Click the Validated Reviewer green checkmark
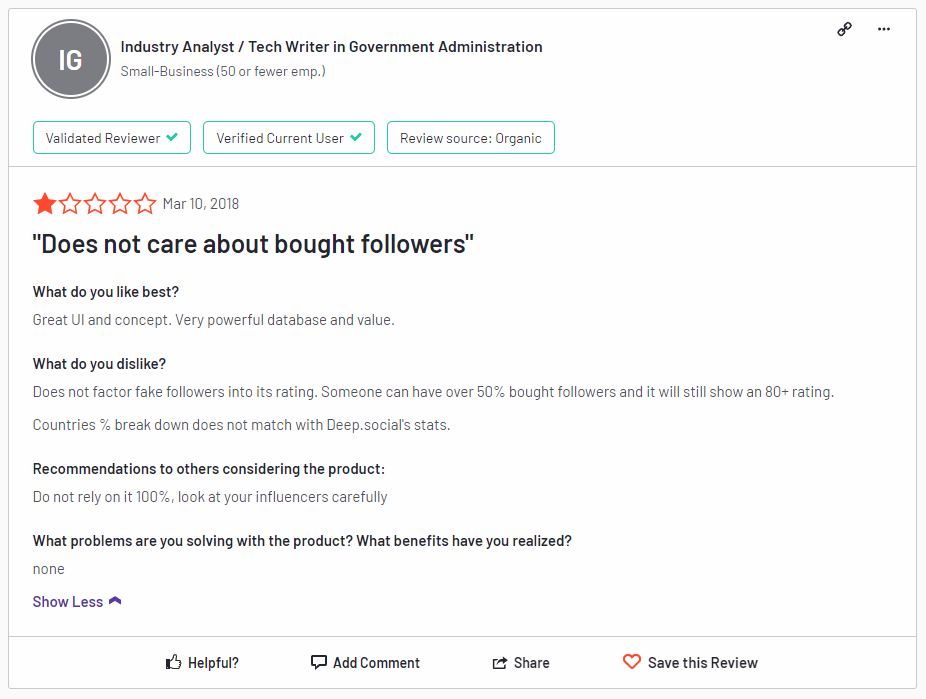 pyautogui.click(x=172, y=137)
